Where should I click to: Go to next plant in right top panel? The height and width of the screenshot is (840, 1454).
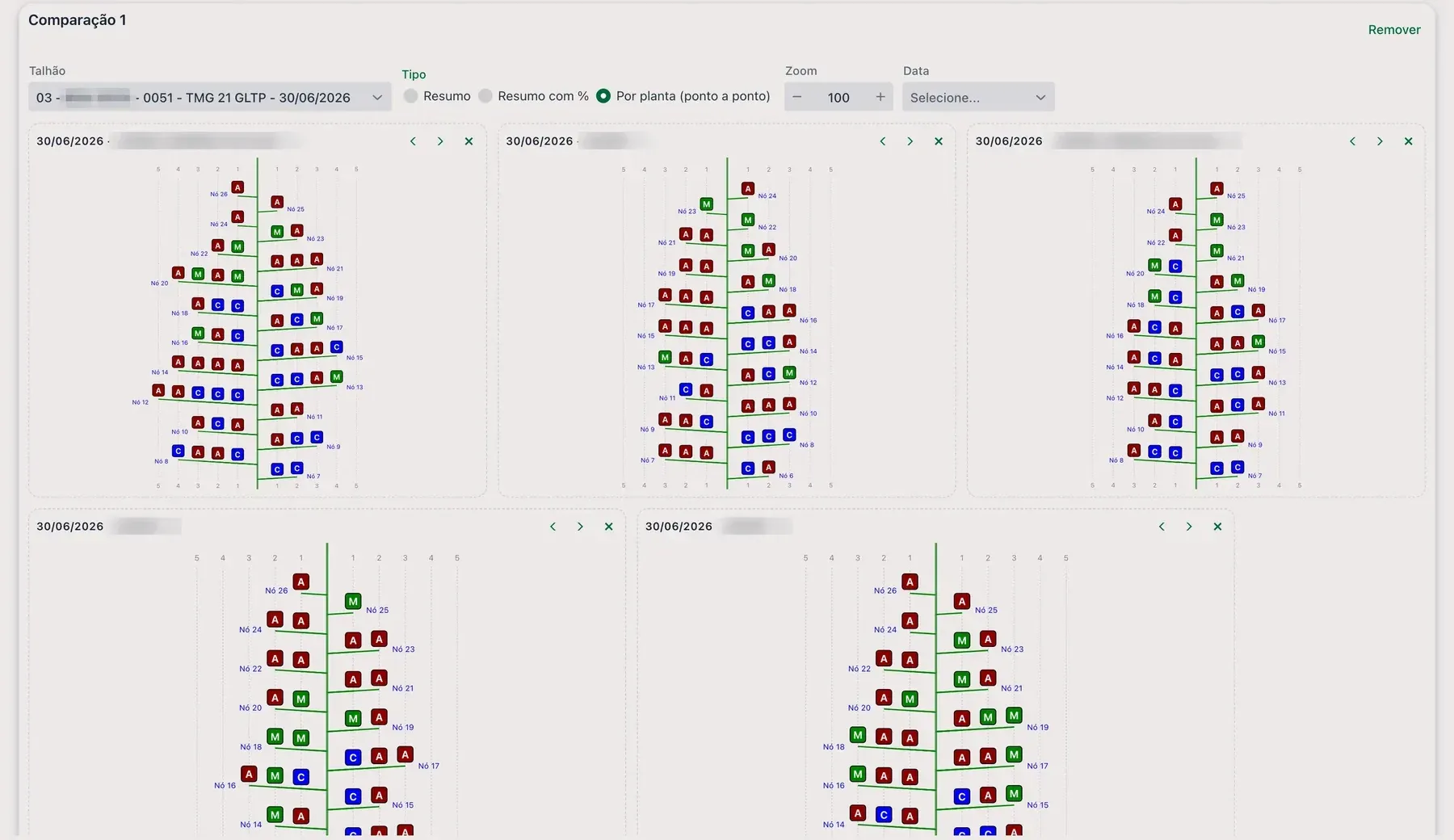point(1380,141)
